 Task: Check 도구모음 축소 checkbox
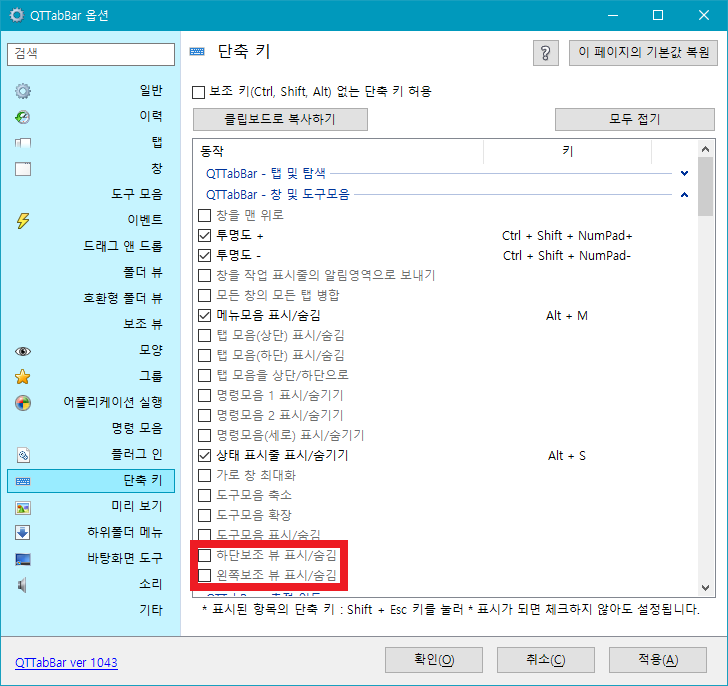pos(204,495)
